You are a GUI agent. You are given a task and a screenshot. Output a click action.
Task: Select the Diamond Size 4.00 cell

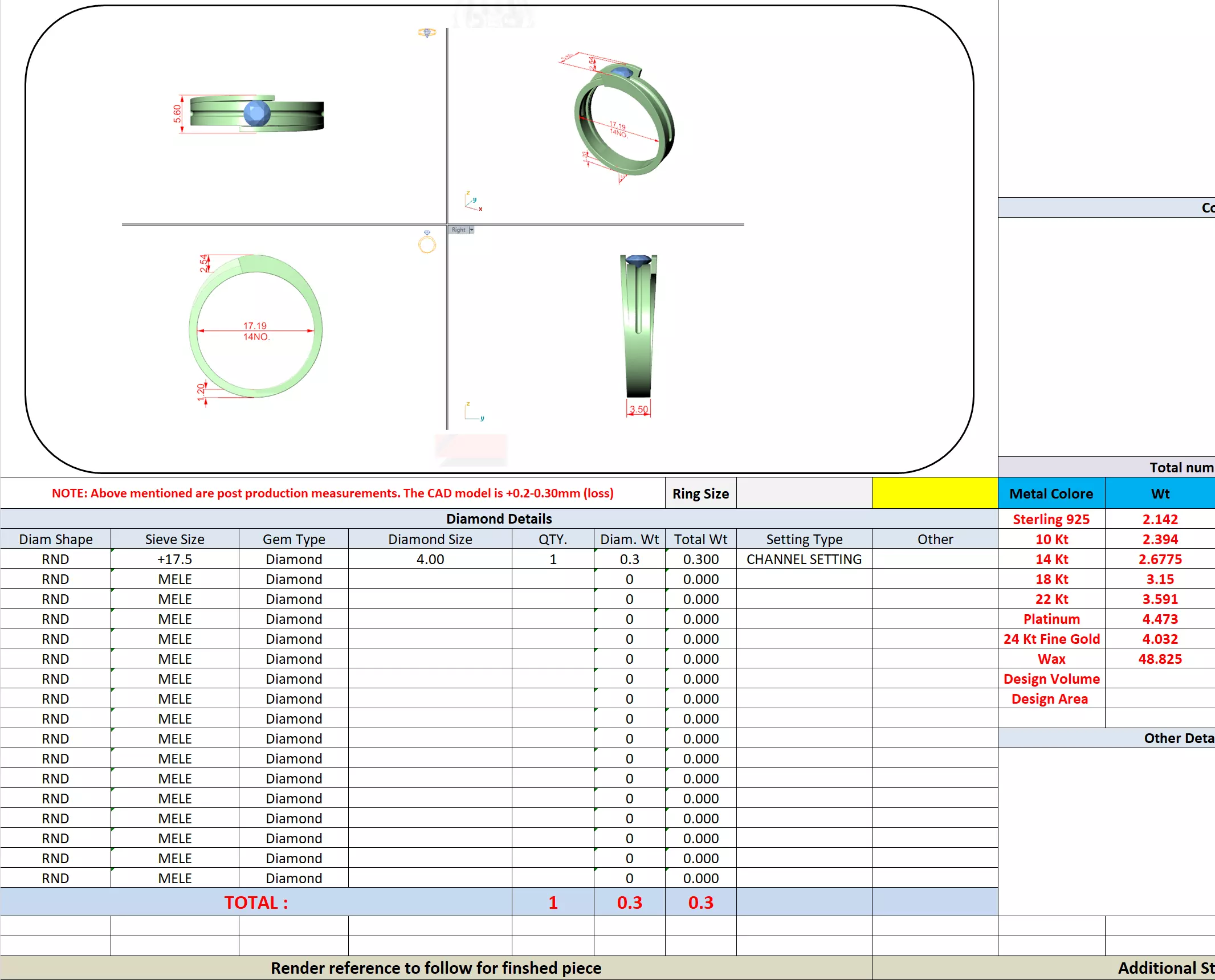point(430,559)
